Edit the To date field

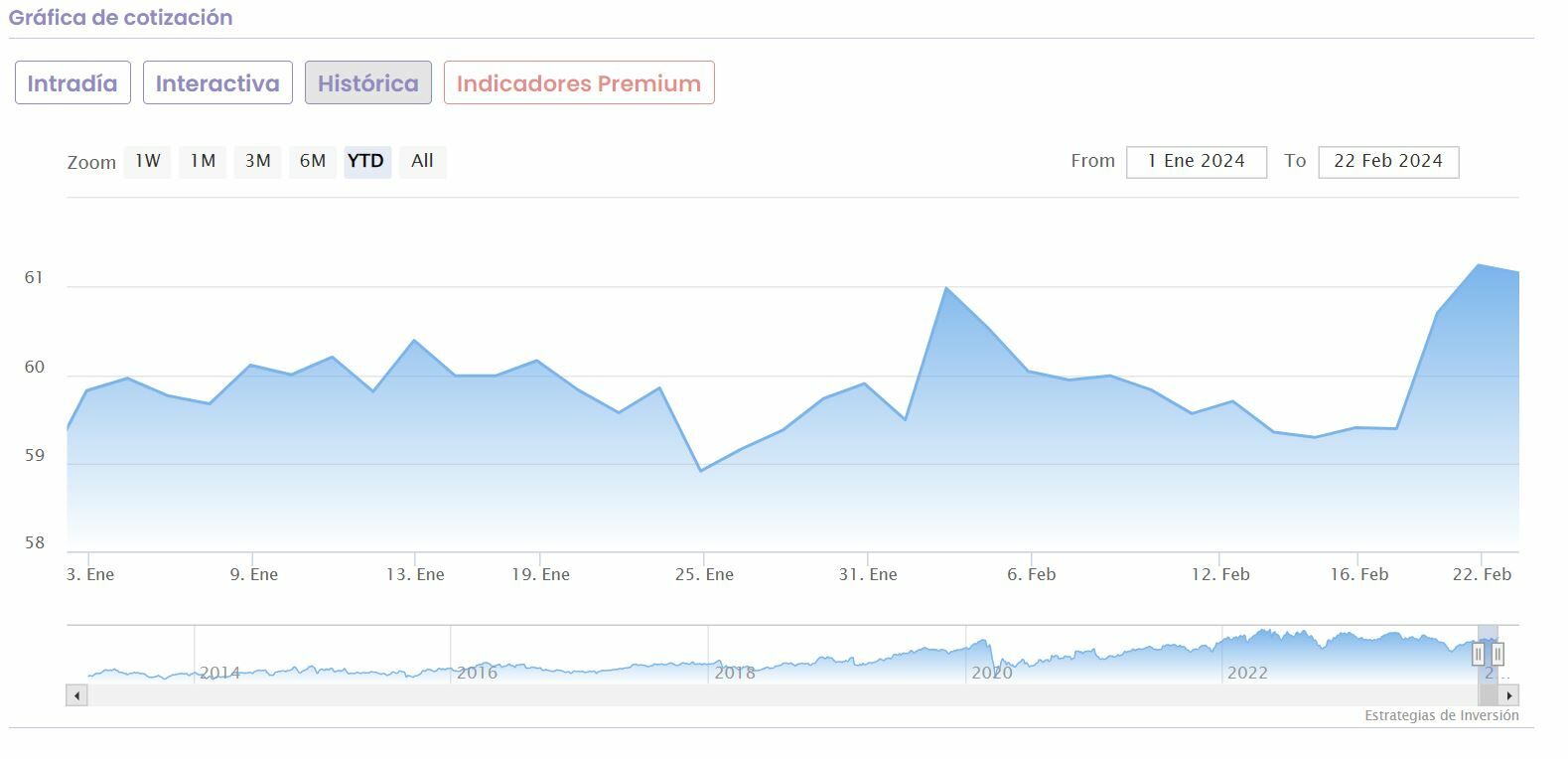tap(1387, 162)
